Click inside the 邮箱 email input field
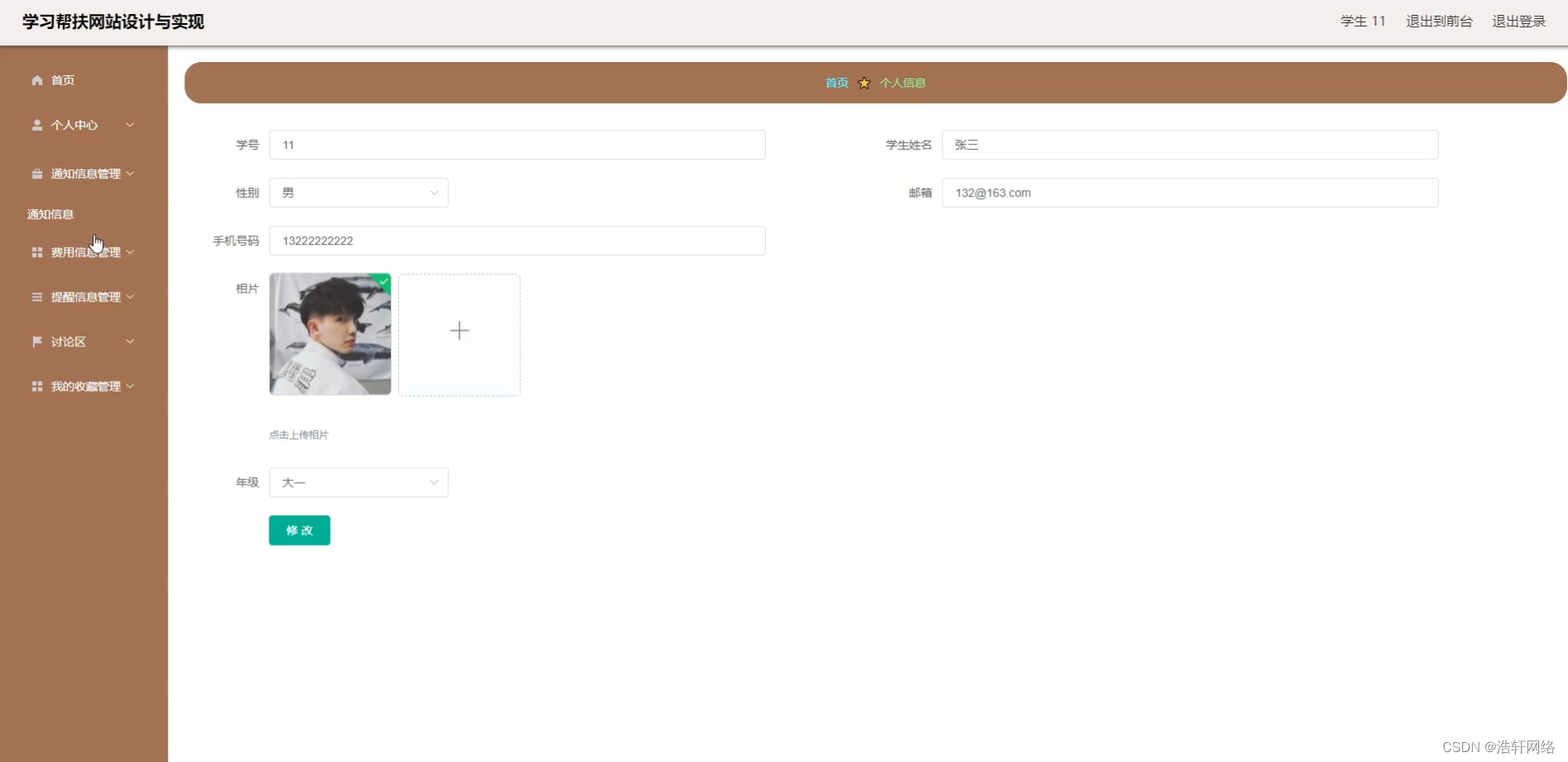This screenshot has width=1568, height=762. click(1190, 193)
